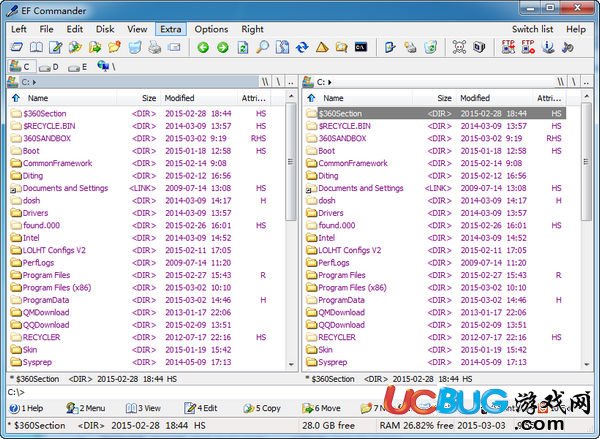The image size is (600, 439).
Task: Select drive E button
Action: pos(77,67)
